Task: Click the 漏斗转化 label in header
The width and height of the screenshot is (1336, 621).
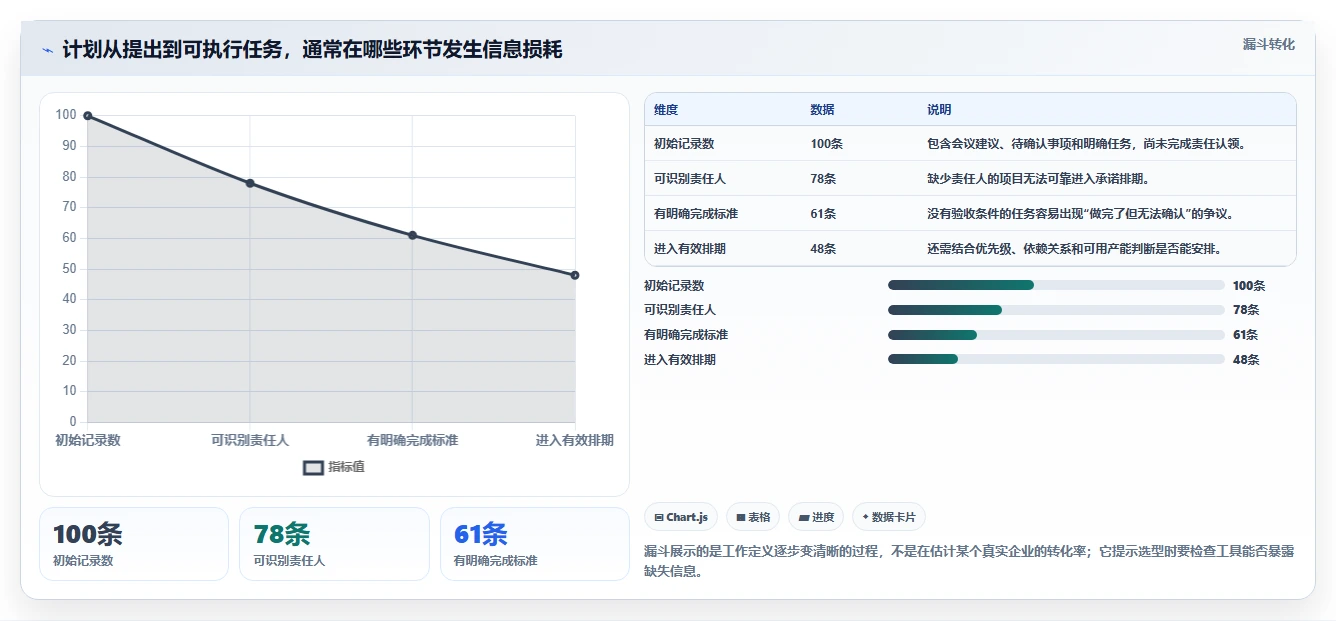Action: [x=1268, y=44]
